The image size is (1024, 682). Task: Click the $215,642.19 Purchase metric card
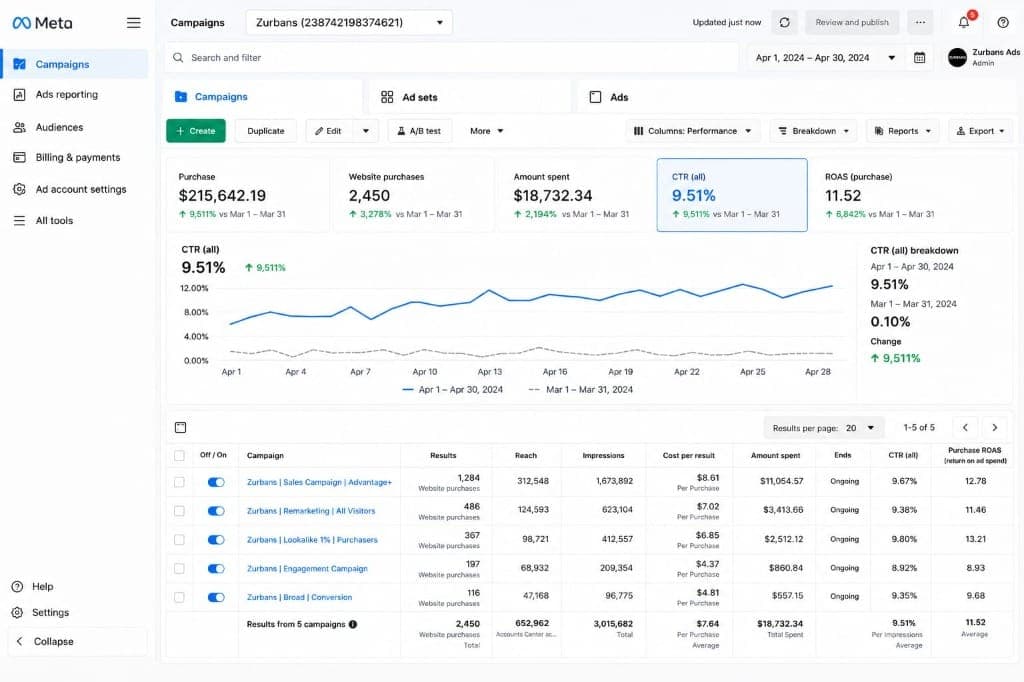pos(248,195)
